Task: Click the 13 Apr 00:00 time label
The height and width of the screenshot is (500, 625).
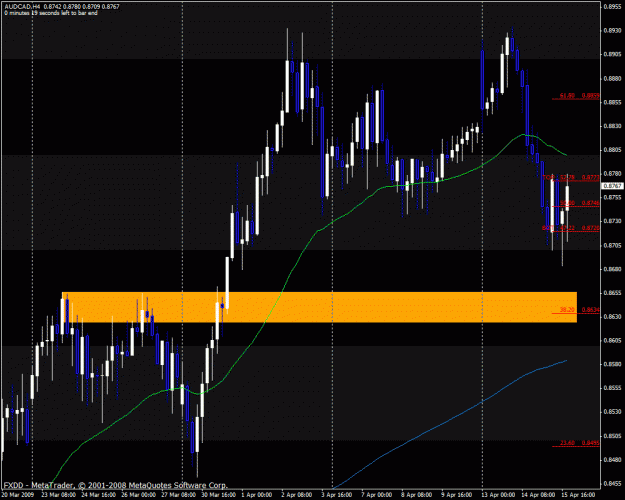Action: 498,495
